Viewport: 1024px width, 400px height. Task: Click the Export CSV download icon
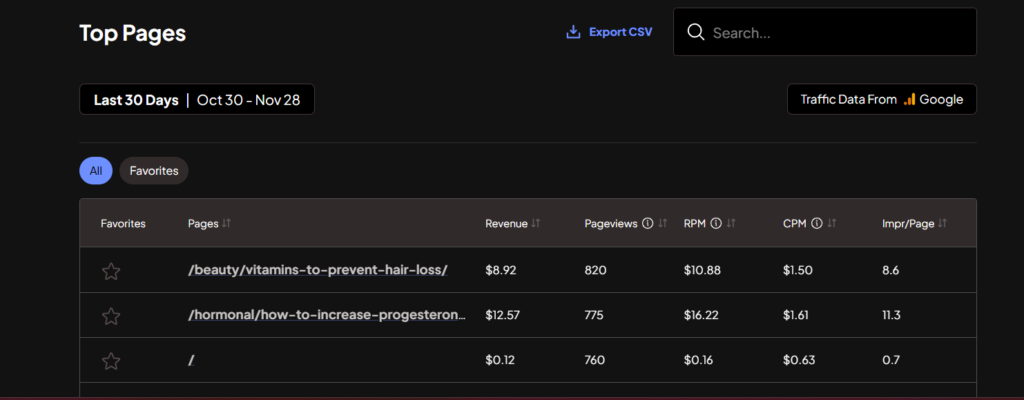573,32
